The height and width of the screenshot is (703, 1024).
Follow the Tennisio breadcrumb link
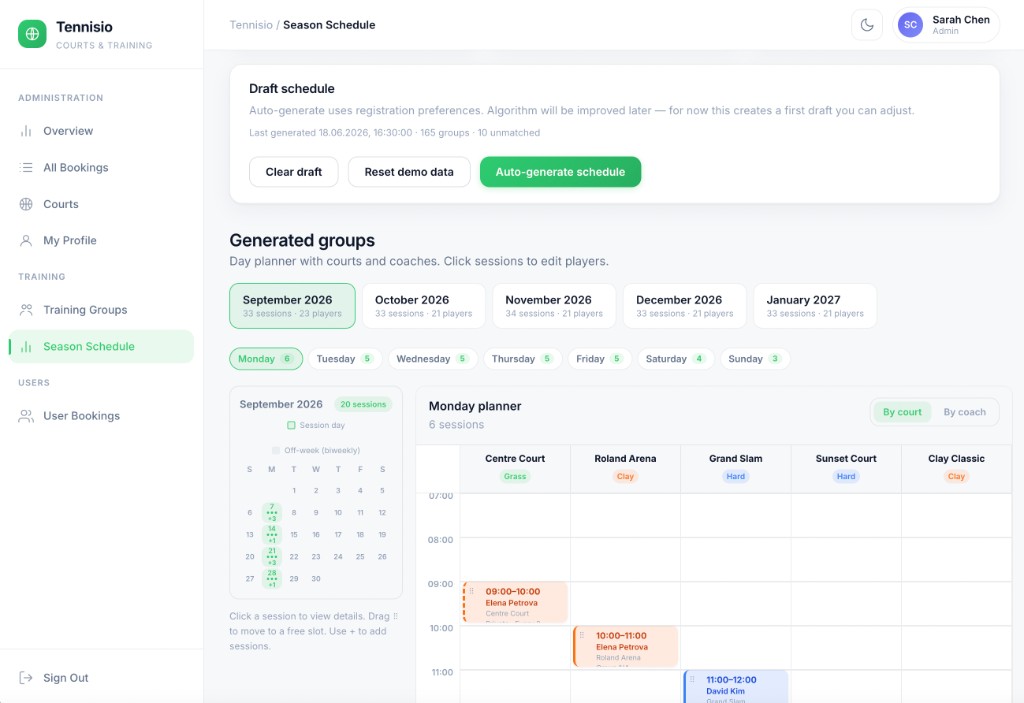(251, 25)
